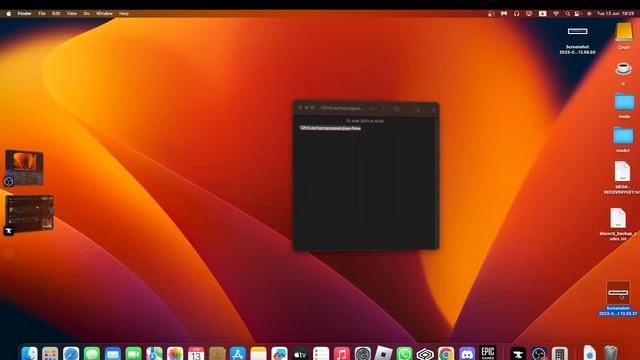Open the yellow Notes app in Dock
The height and width of the screenshot is (360, 640).
click(258, 353)
